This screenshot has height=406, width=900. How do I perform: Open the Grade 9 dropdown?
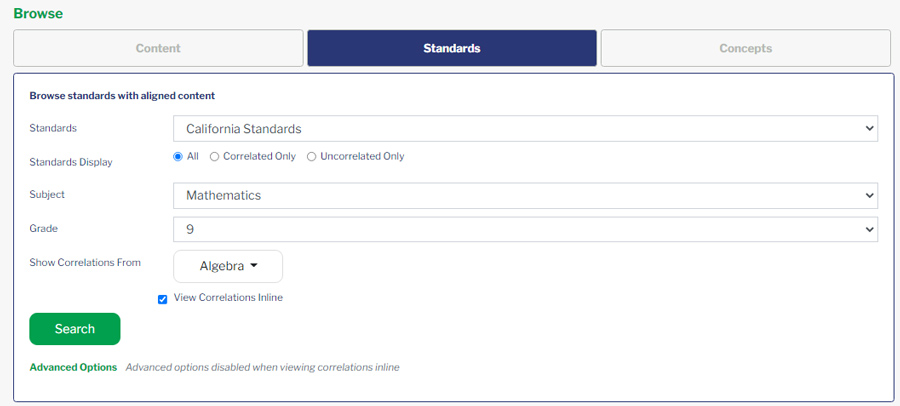(x=525, y=229)
